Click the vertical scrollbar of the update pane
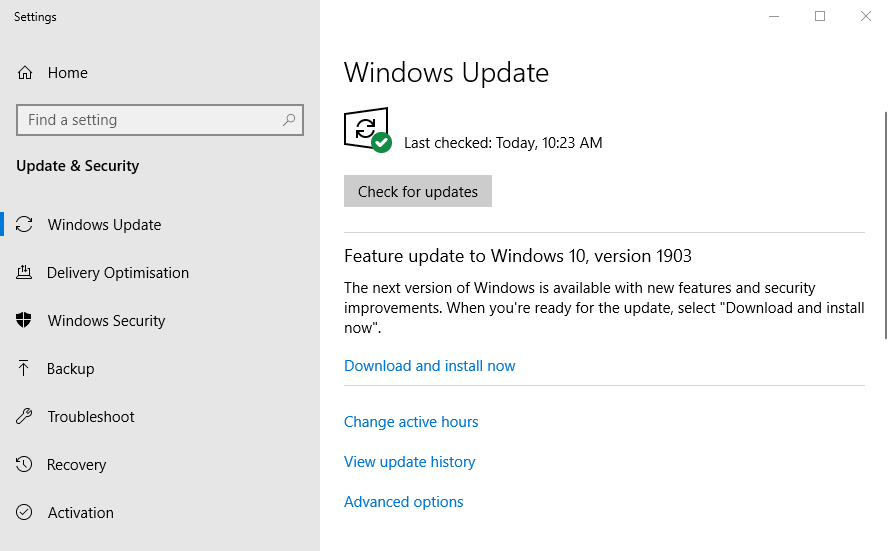 pyautogui.click(x=886, y=226)
